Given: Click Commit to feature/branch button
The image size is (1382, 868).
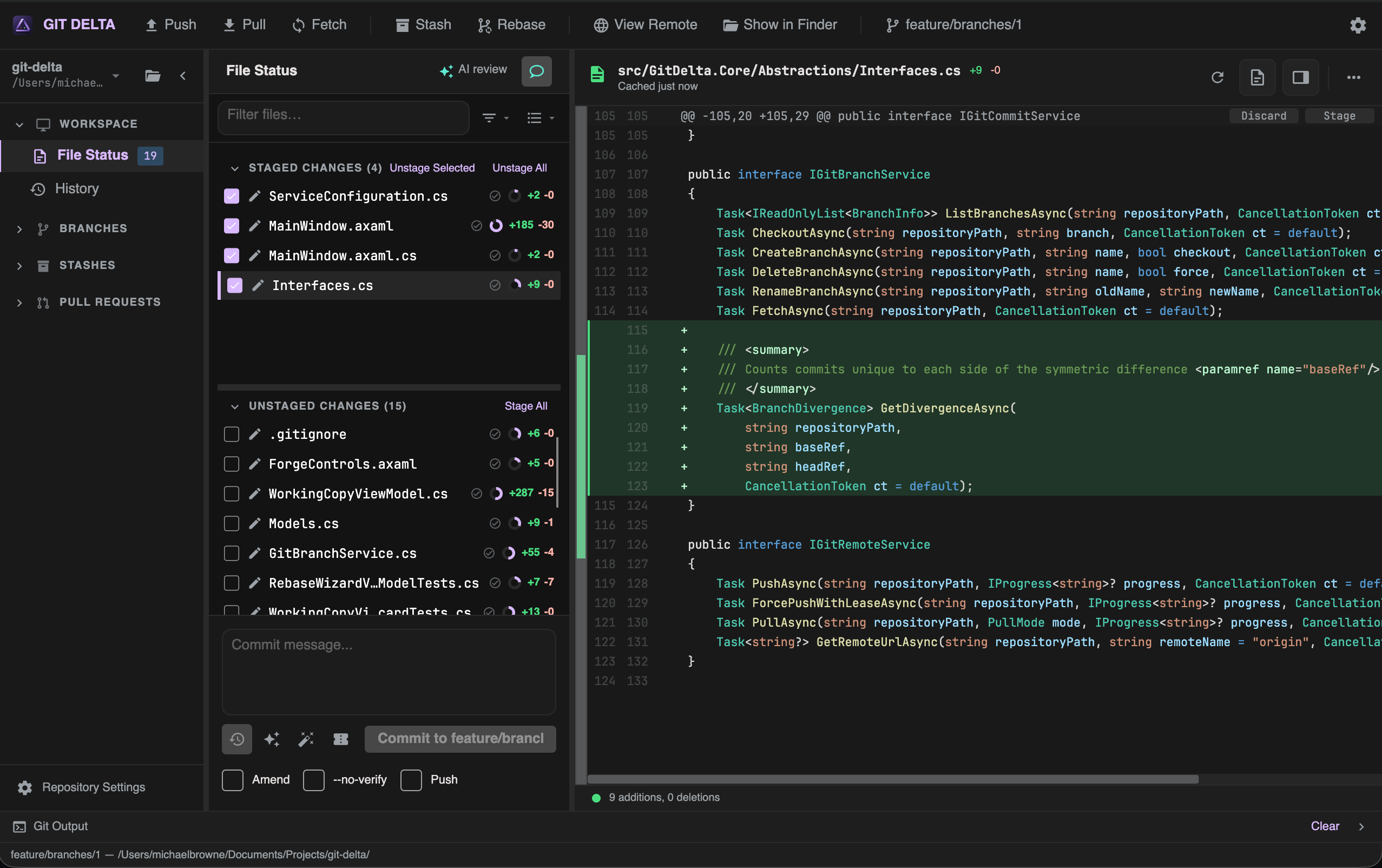Looking at the screenshot, I should (460, 739).
